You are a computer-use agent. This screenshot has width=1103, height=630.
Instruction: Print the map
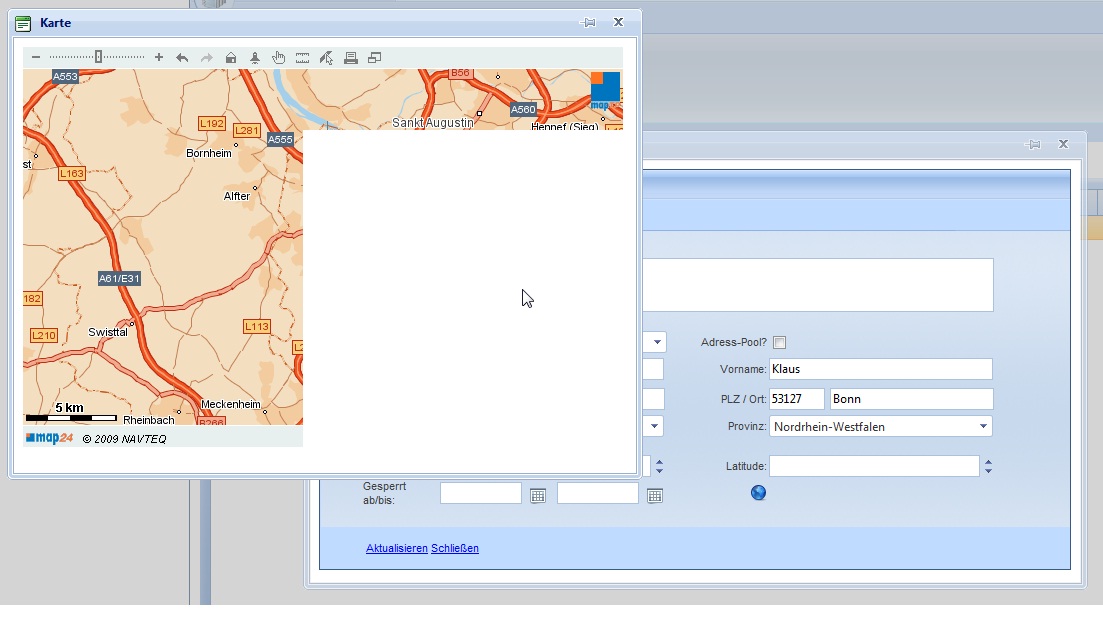350,58
